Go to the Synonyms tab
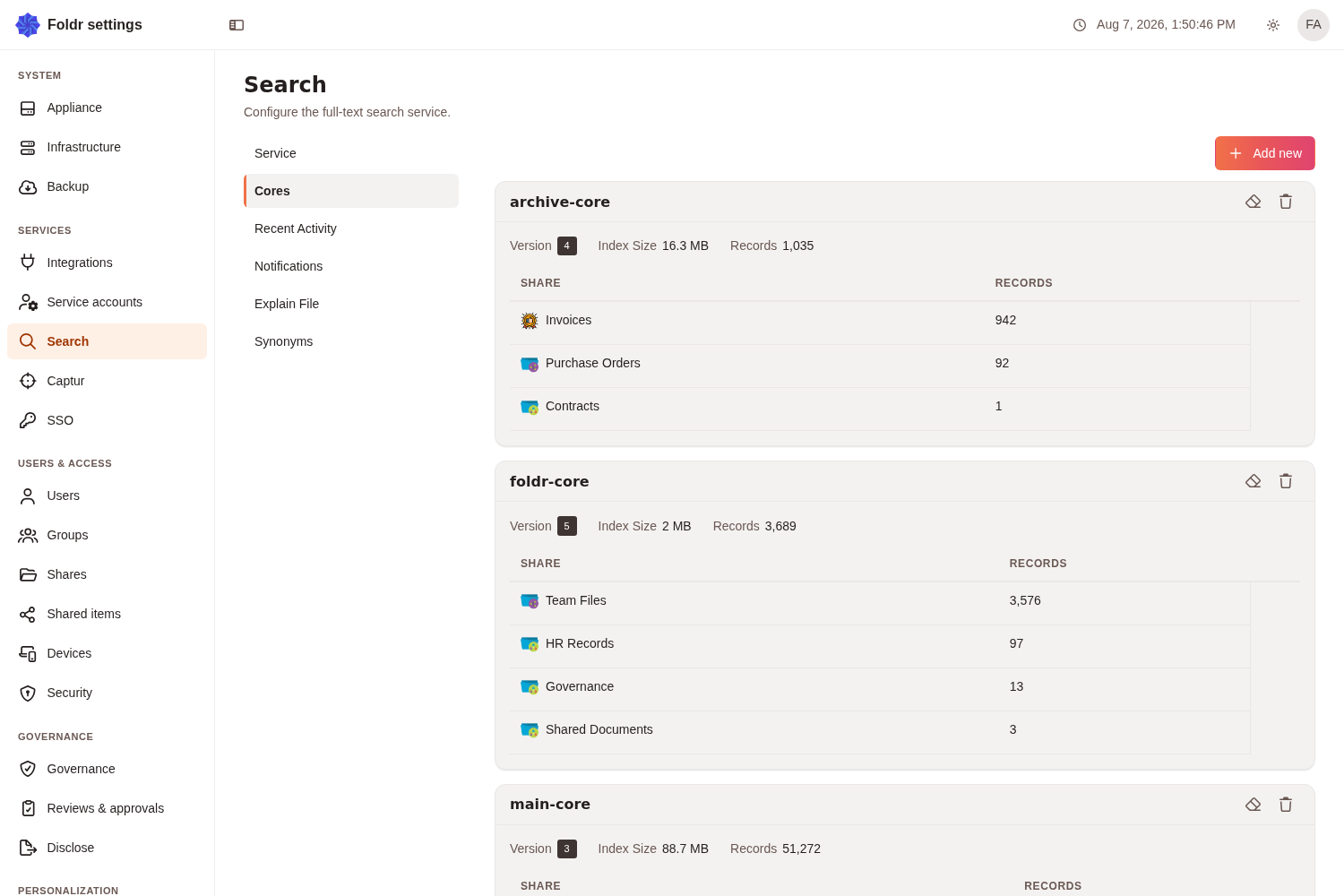 click(351, 341)
